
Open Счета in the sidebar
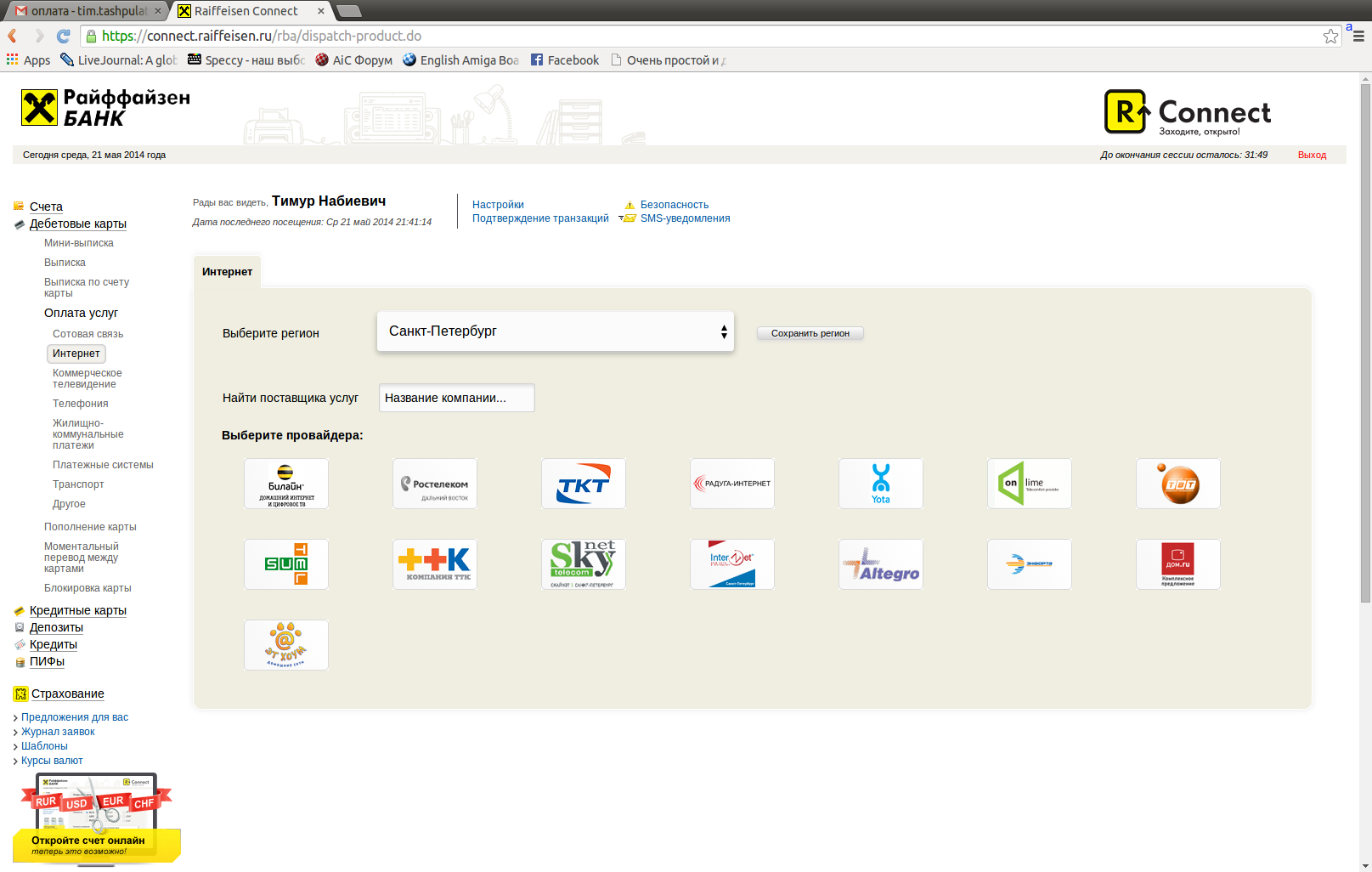pos(46,207)
